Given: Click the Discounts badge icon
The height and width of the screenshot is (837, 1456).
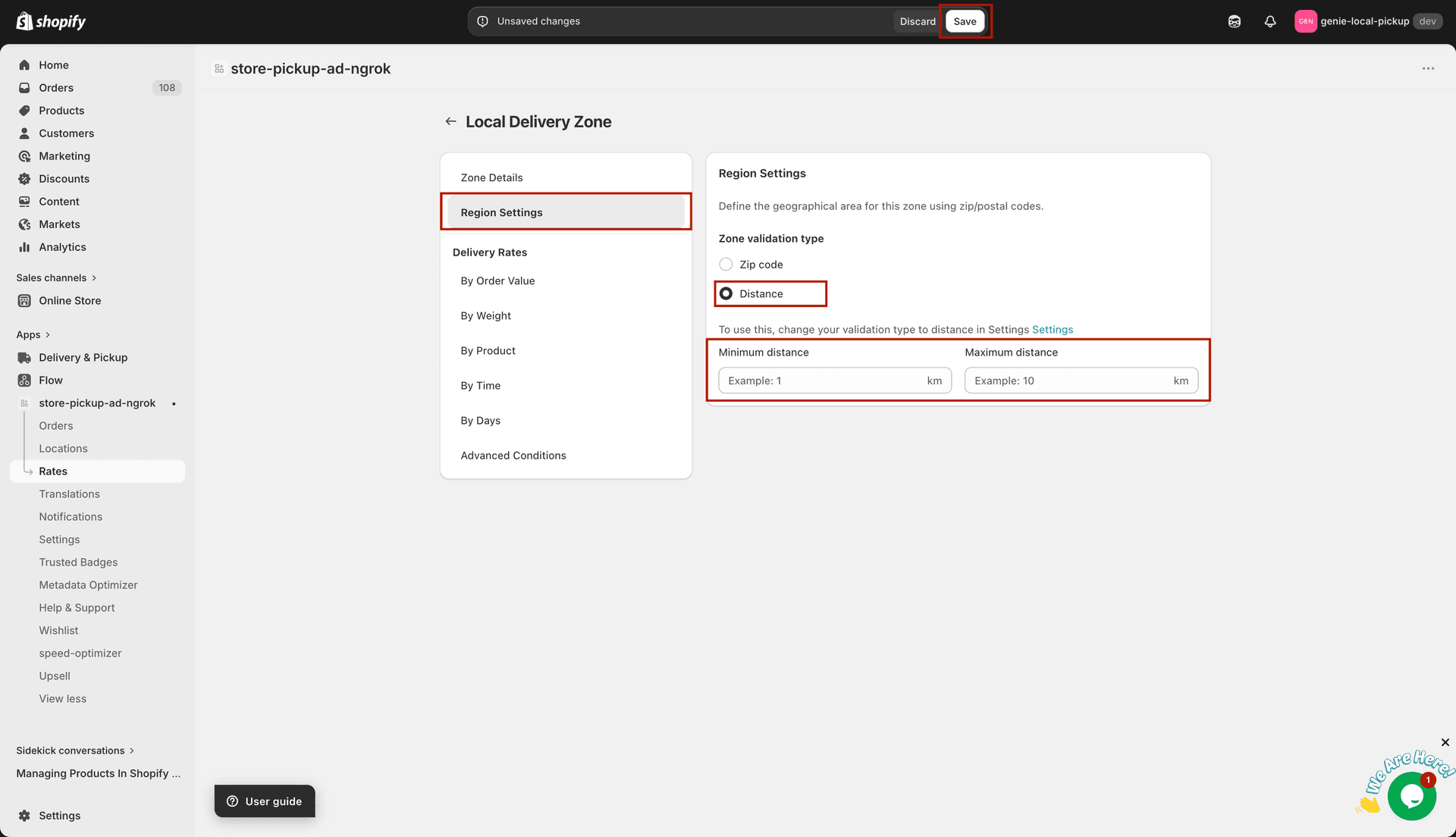Looking at the screenshot, I should click(24, 179).
